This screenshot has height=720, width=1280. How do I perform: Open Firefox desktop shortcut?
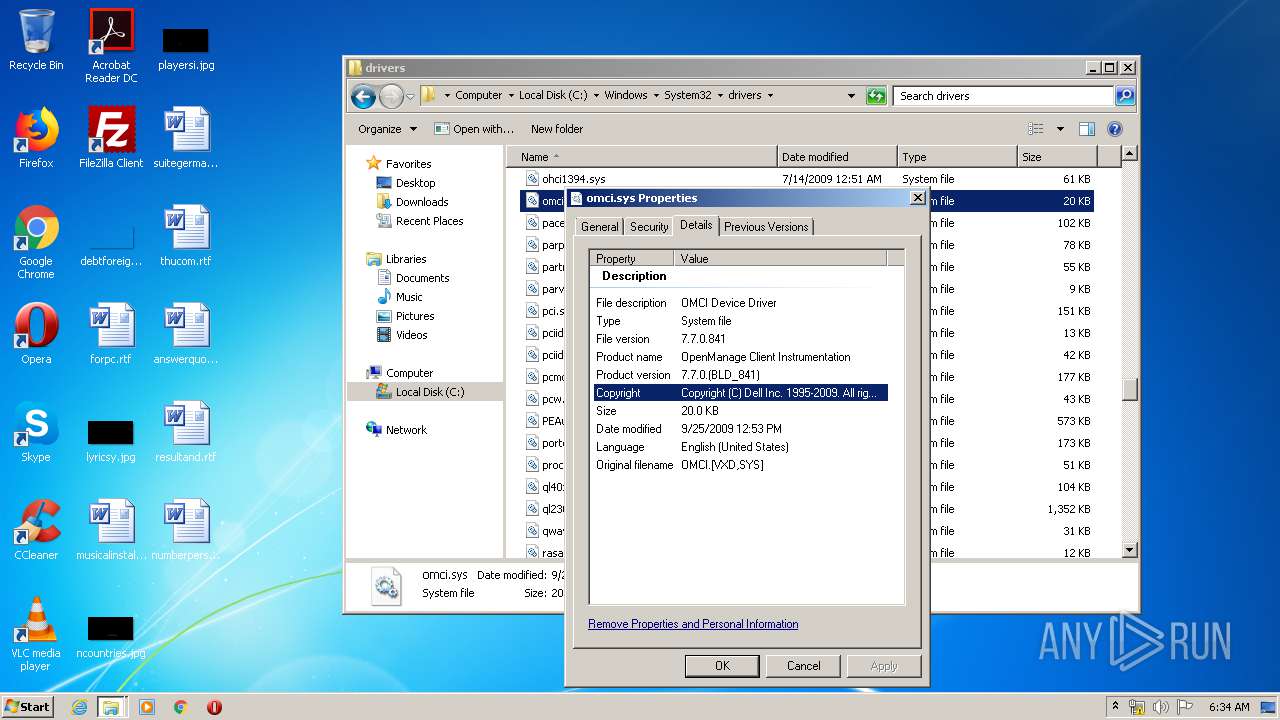(x=36, y=138)
